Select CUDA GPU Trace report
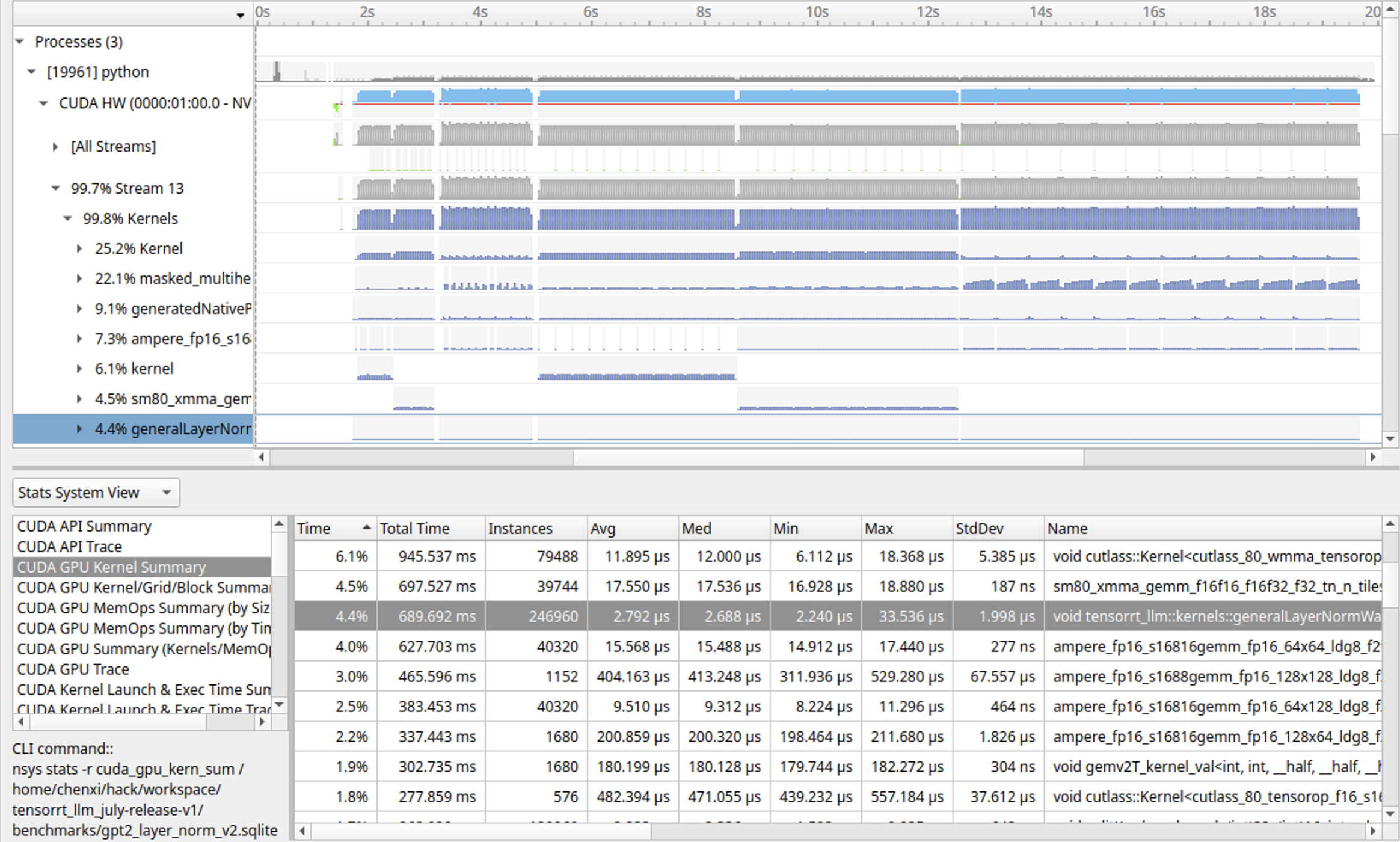 [73, 669]
